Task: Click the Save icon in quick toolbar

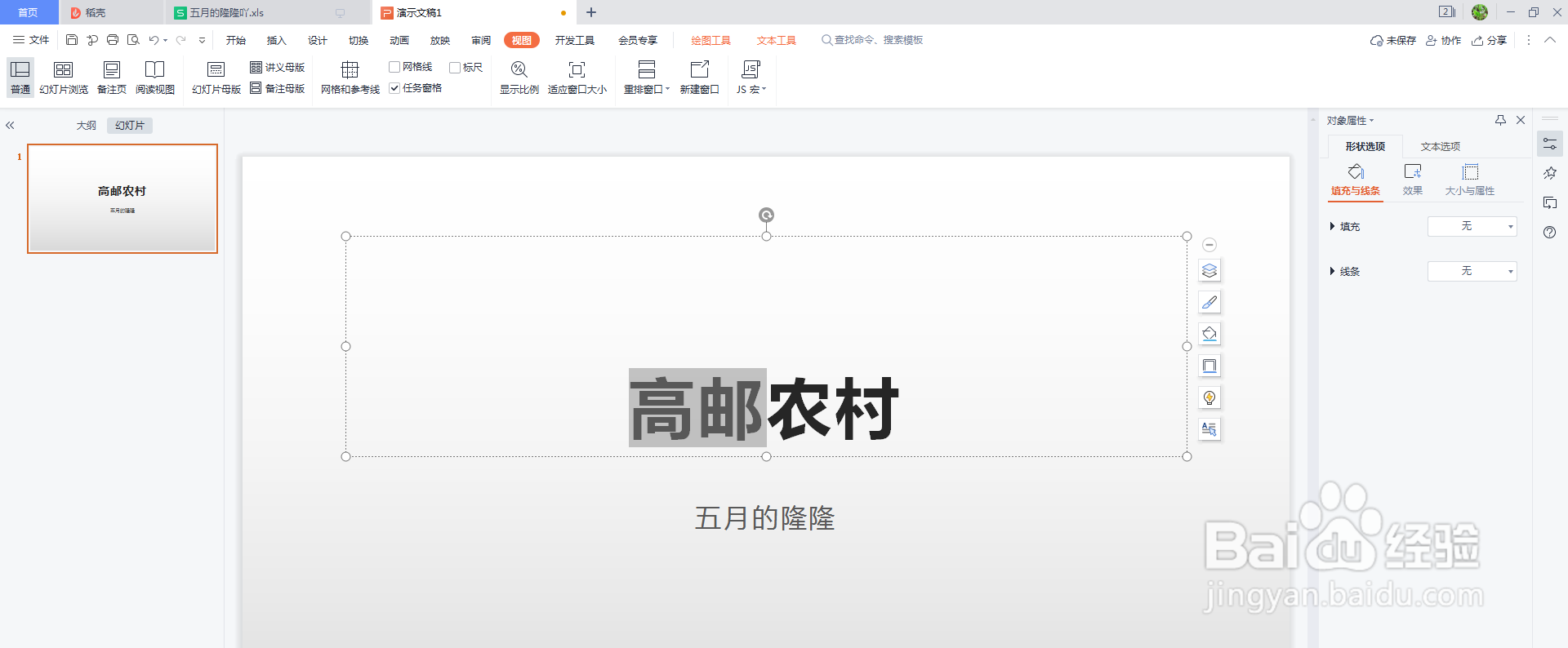Action: click(72, 40)
